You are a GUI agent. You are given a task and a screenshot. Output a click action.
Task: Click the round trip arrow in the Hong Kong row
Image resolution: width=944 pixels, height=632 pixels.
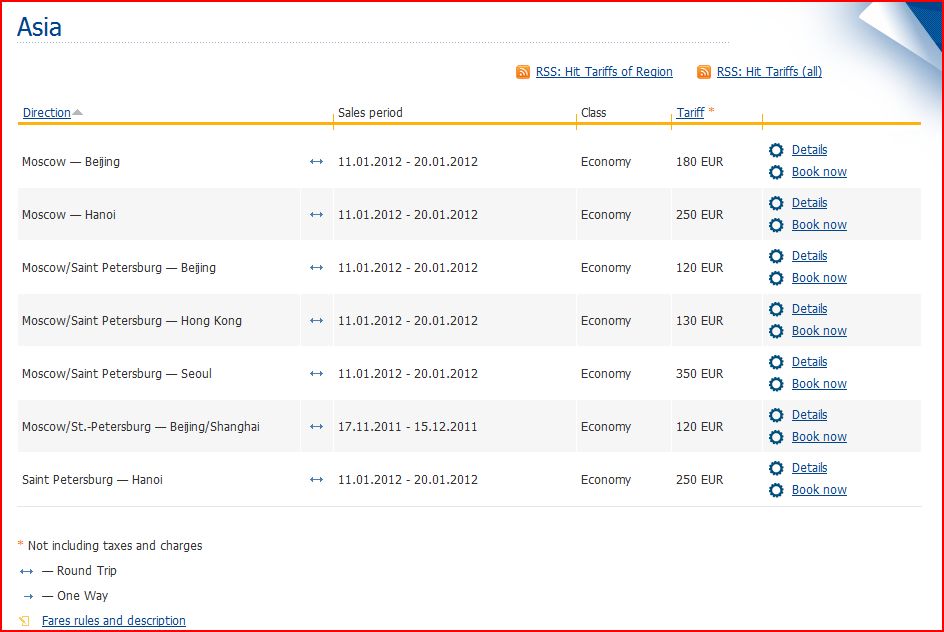coord(317,321)
